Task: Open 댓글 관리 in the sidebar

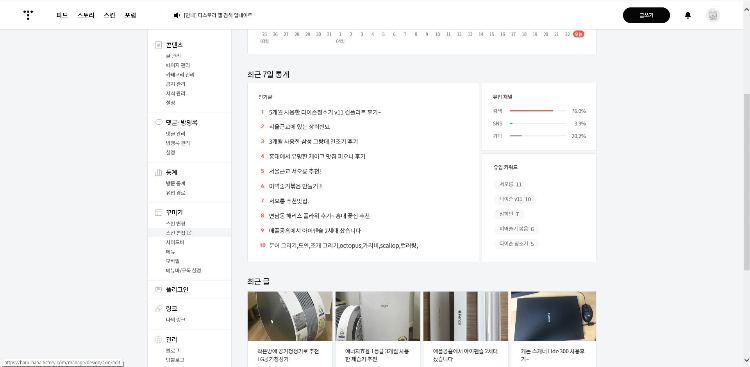Action: 175,133
